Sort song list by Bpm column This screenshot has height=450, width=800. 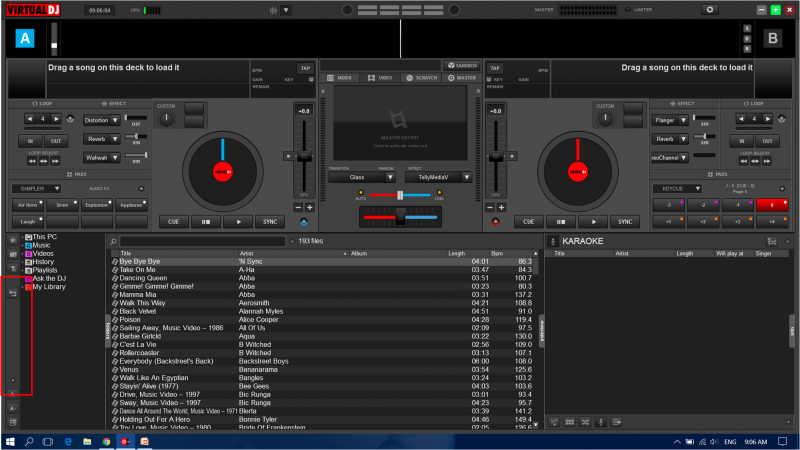click(x=510, y=253)
